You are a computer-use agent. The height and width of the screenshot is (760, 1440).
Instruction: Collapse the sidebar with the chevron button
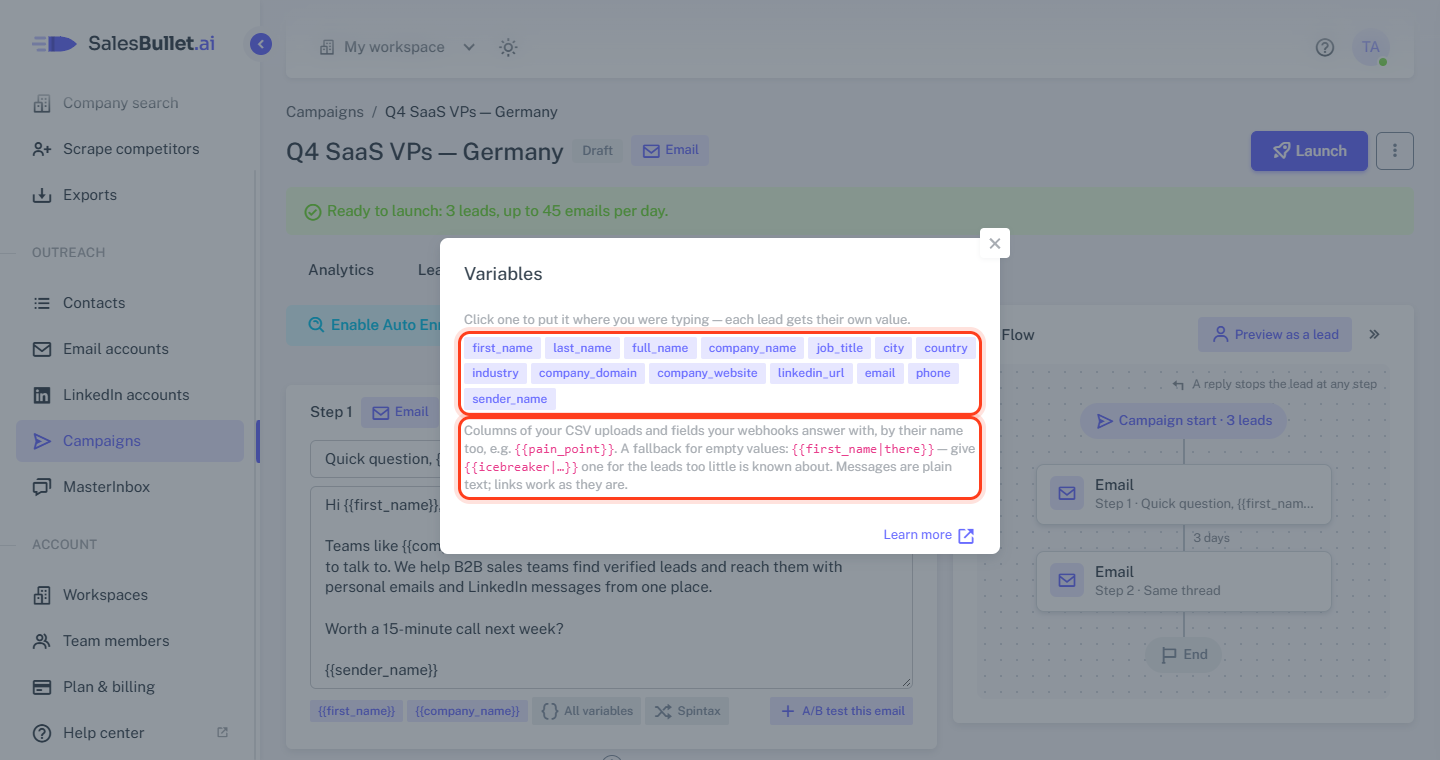click(x=261, y=44)
